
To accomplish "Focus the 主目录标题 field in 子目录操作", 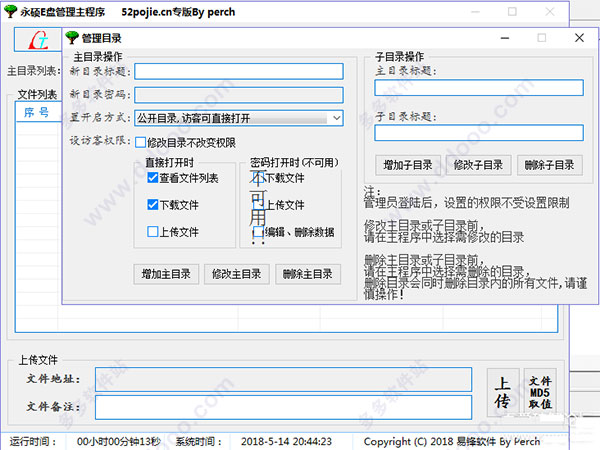I will (479, 88).
